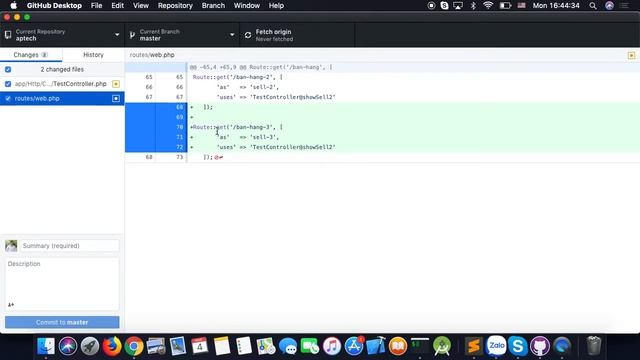Open Google Chrome from the Dock
Image resolution: width=640 pixels, height=360 pixels.
(x=134, y=346)
